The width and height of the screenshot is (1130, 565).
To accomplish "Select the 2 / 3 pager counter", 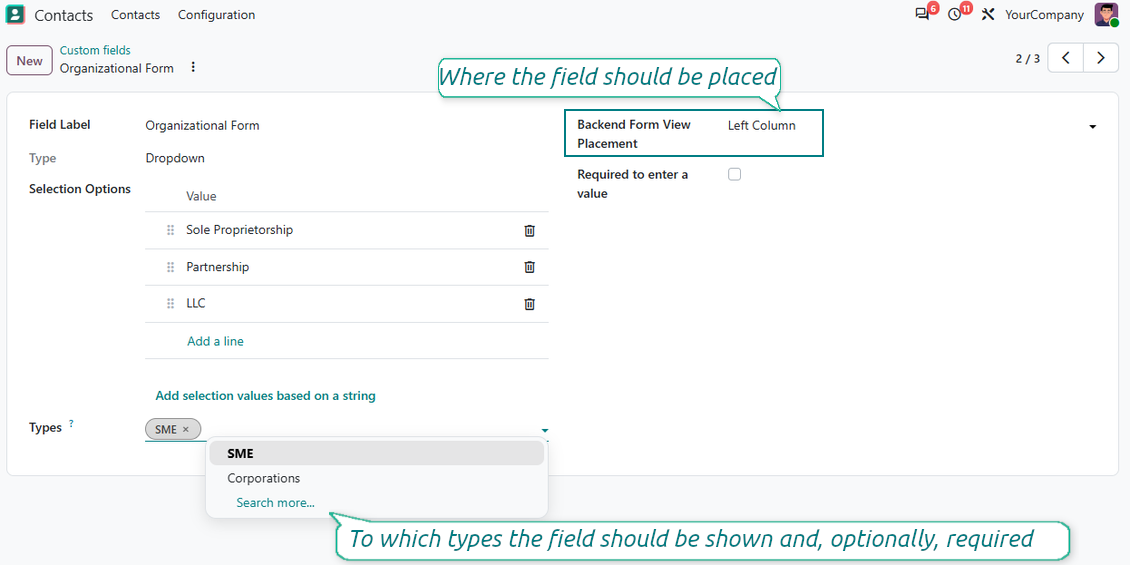I will pos(1028,58).
